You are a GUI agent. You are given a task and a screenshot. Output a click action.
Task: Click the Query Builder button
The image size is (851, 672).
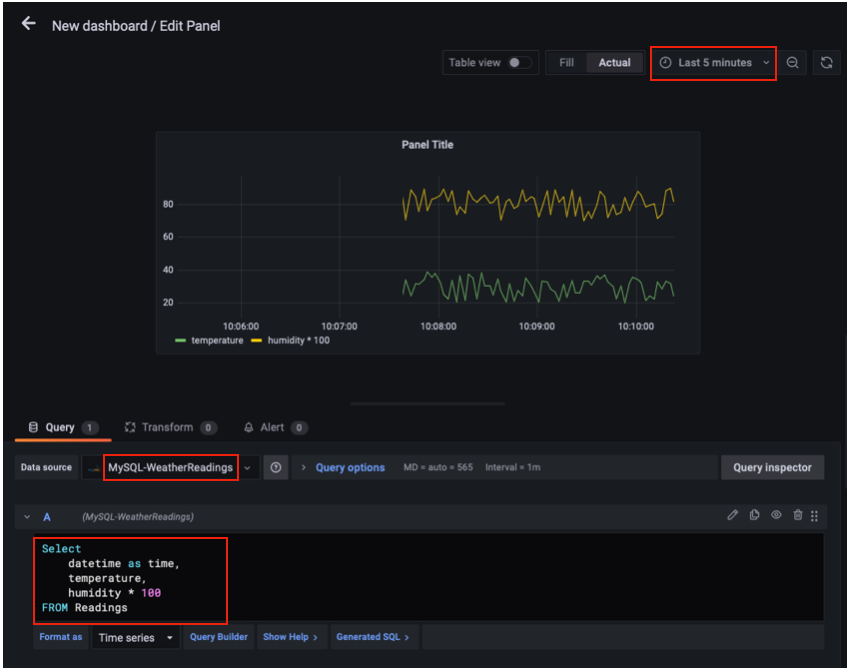pos(218,637)
